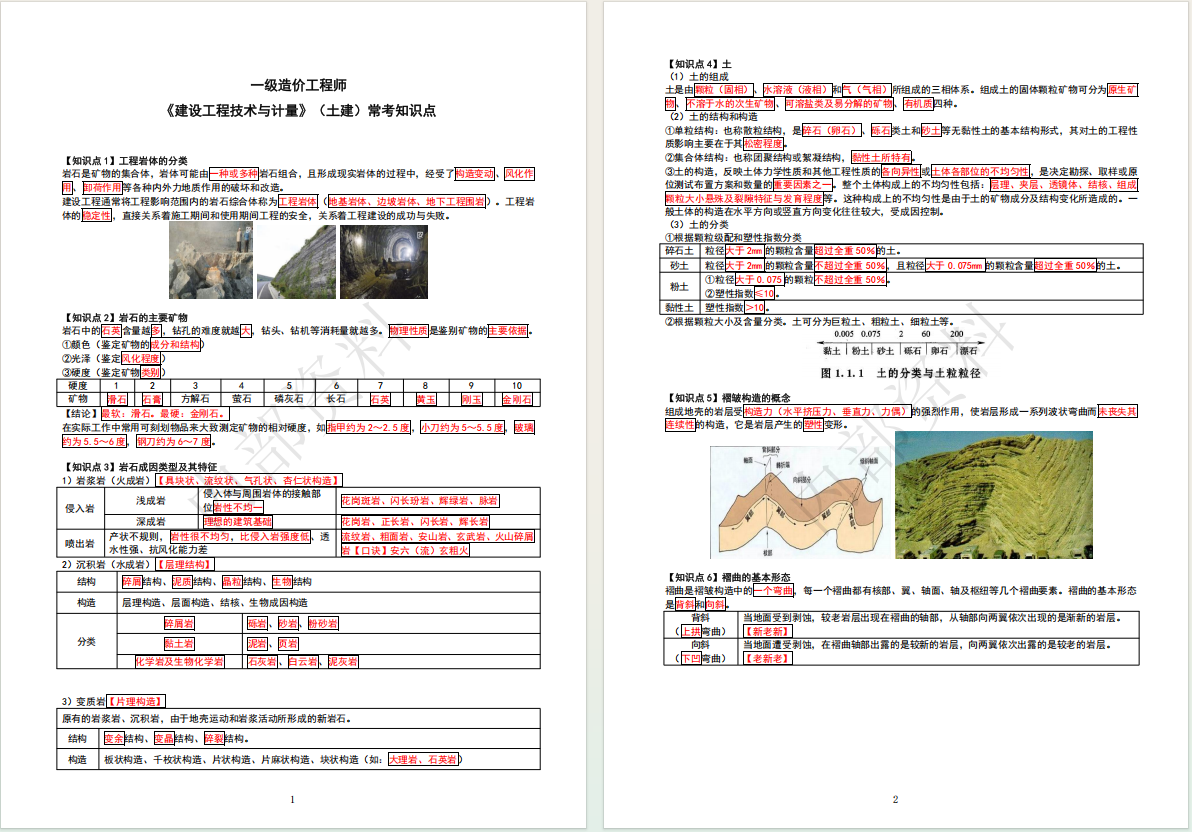Click heading 【知识点 2】岩石的主要矿物

[x=125, y=317]
